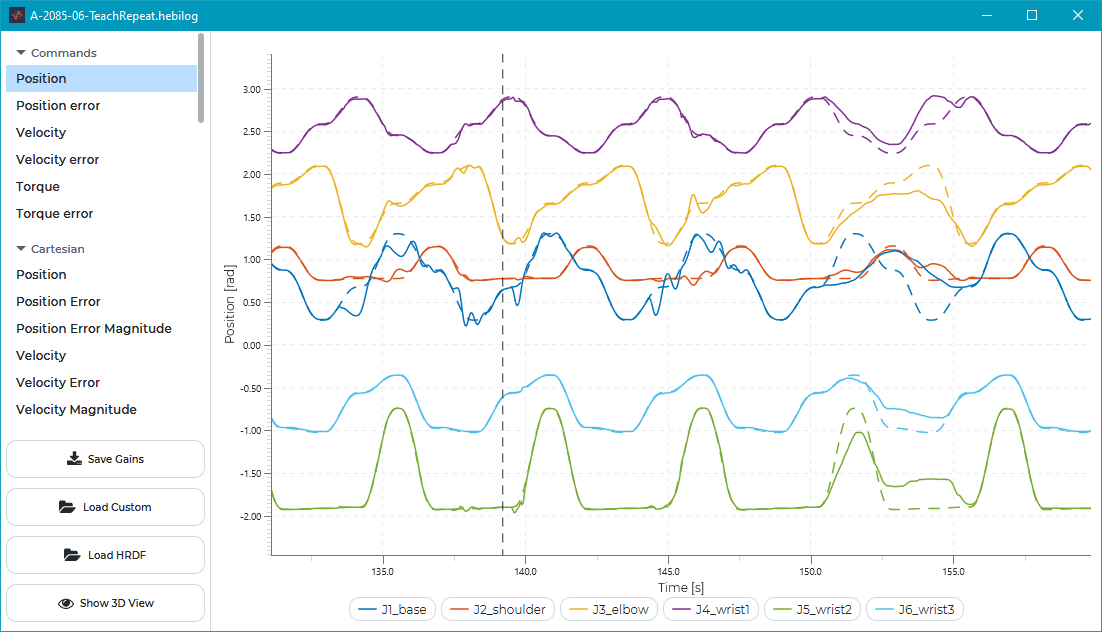The height and width of the screenshot is (632, 1102).
Task: Select Velocity Magnitude in Cartesian list
Action: (76, 409)
